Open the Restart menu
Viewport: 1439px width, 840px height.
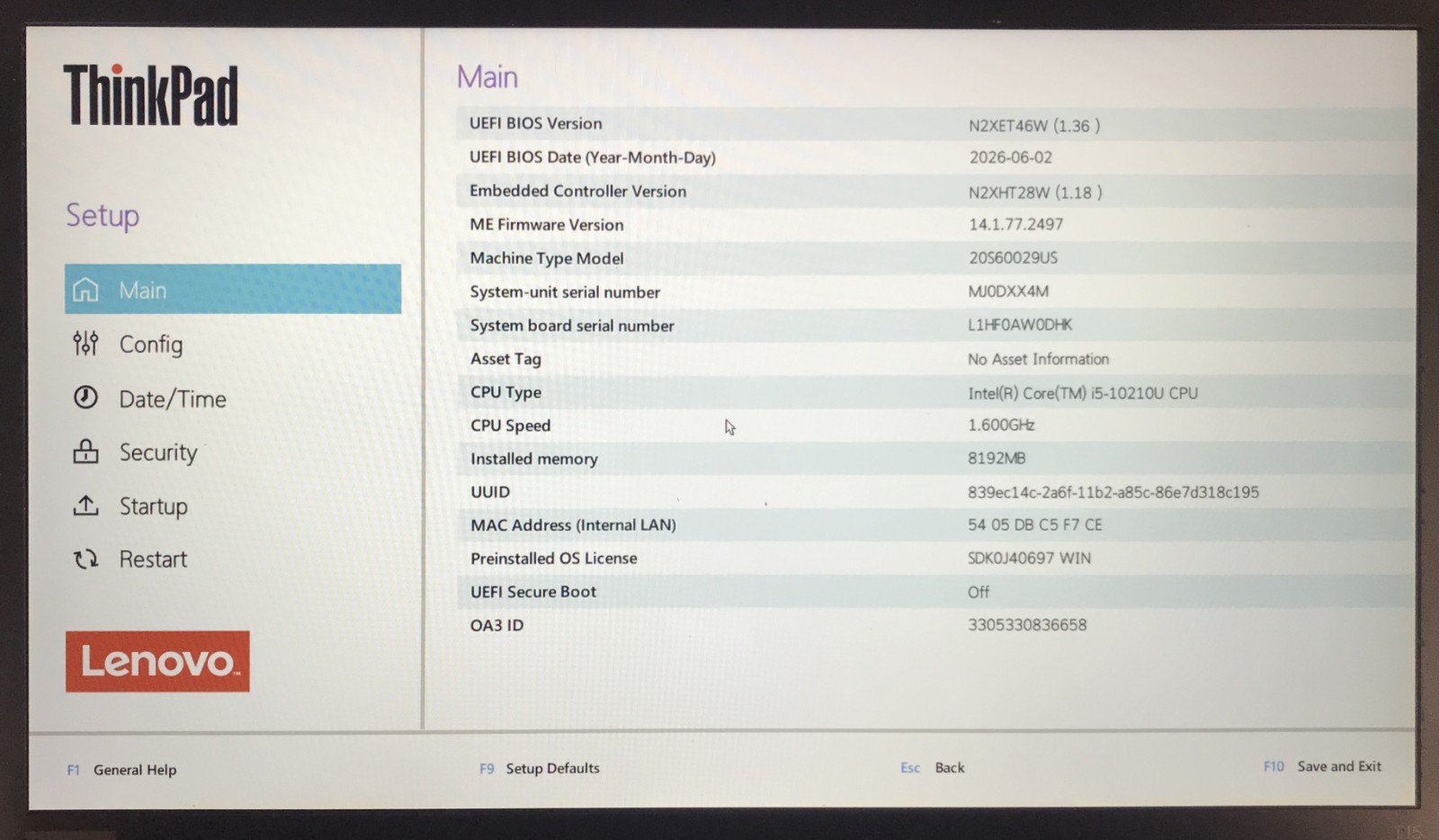coord(153,559)
